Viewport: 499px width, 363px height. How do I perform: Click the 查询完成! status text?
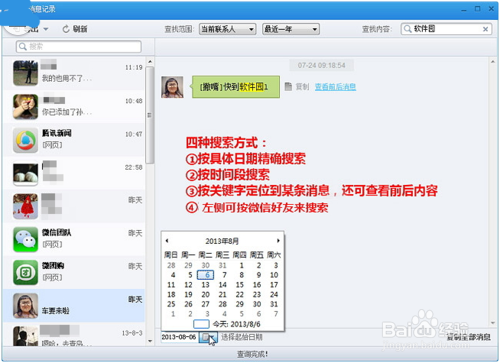[252, 354]
